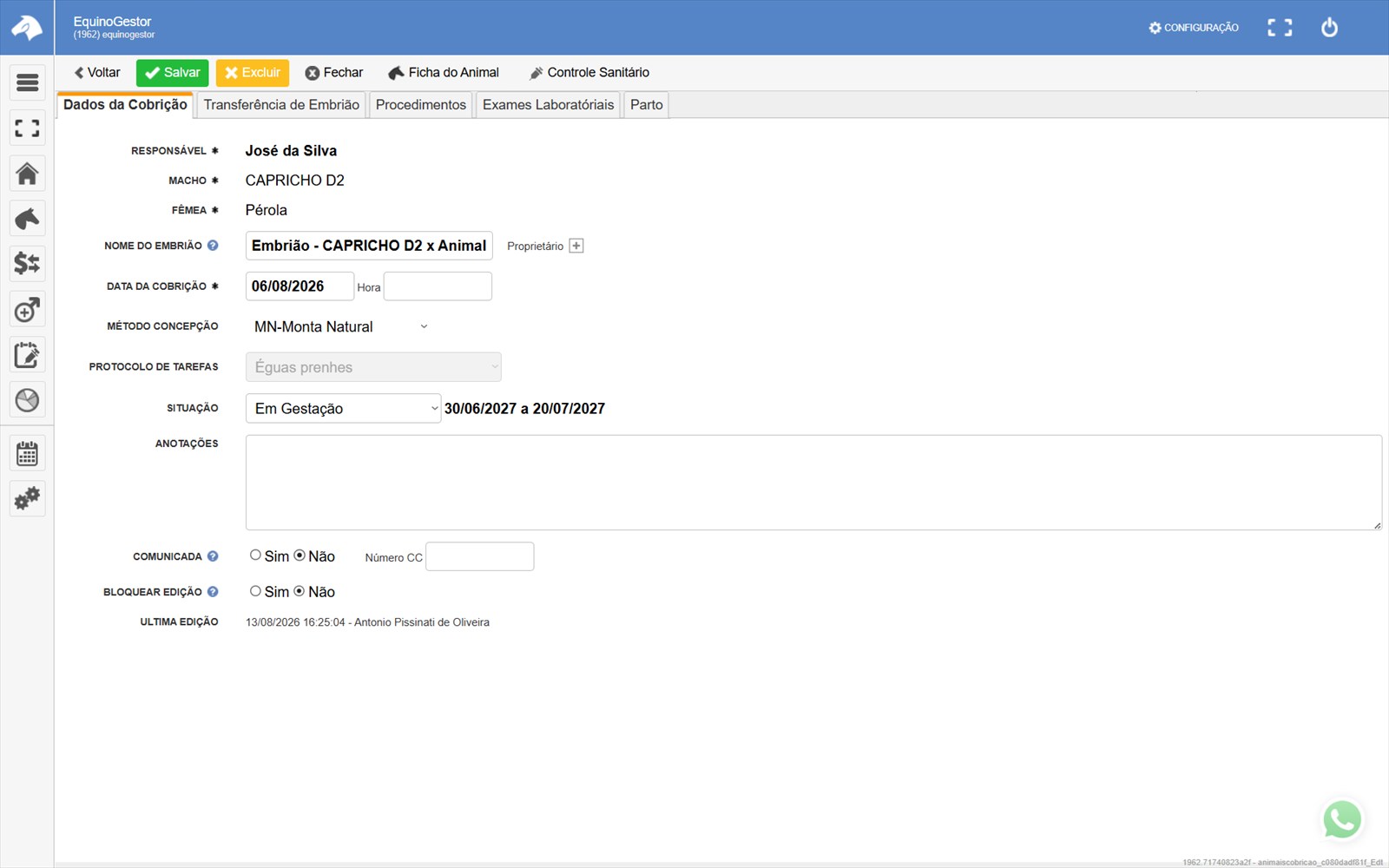Select Sim for Bloquear Edição
This screenshot has width=1389, height=868.
pyautogui.click(x=255, y=591)
